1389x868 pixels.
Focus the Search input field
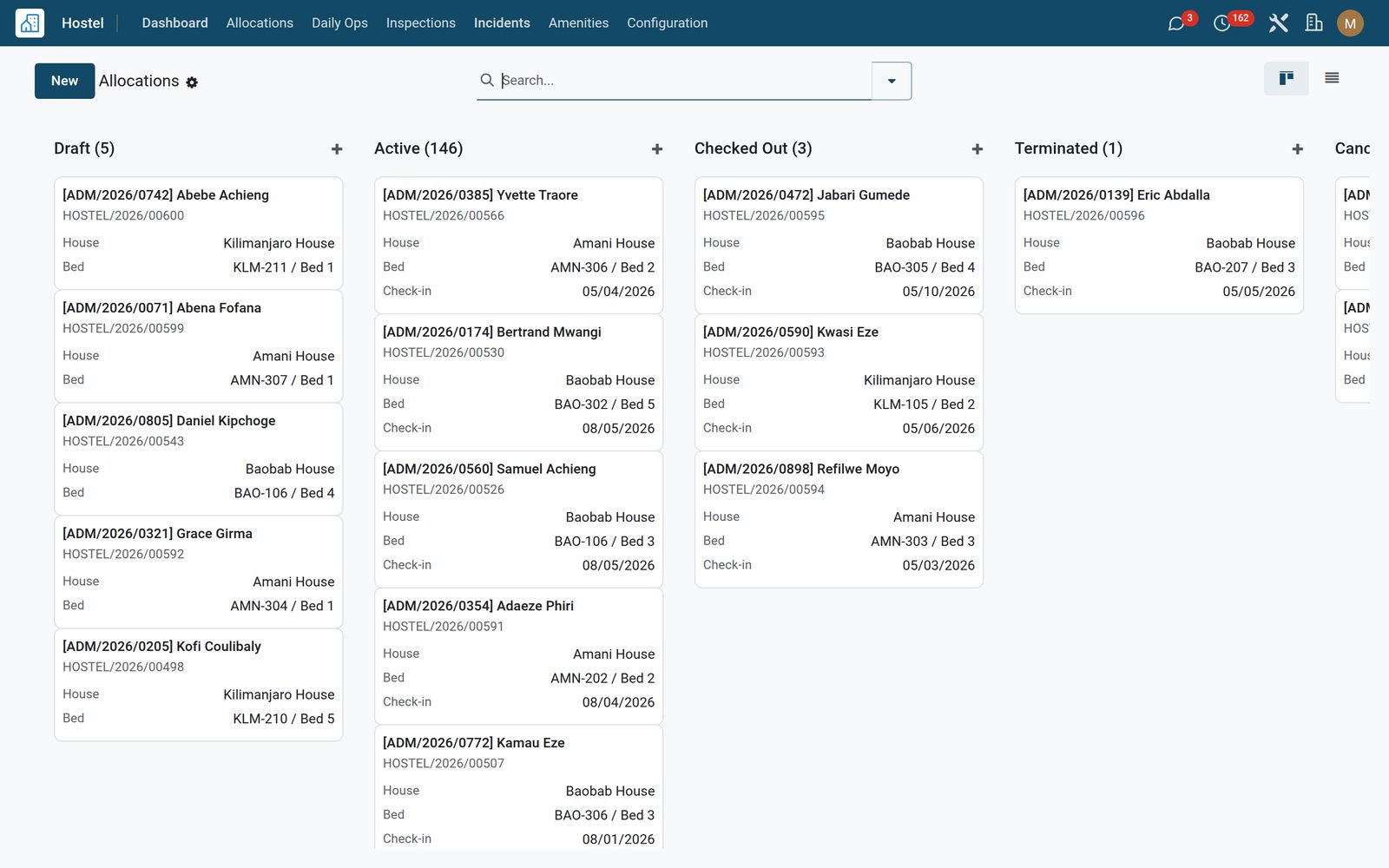click(x=684, y=81)
